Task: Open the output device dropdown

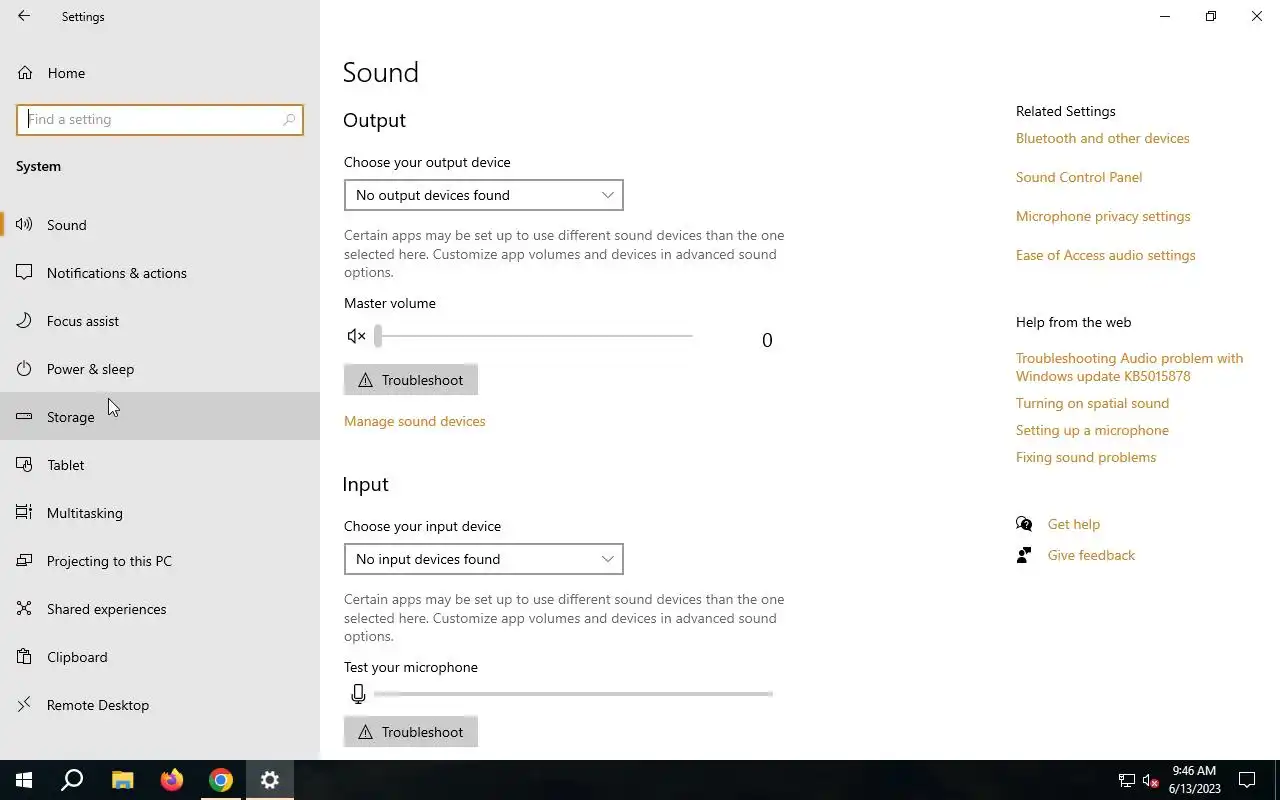Action: pyautogui.click(x=484, y=195)
